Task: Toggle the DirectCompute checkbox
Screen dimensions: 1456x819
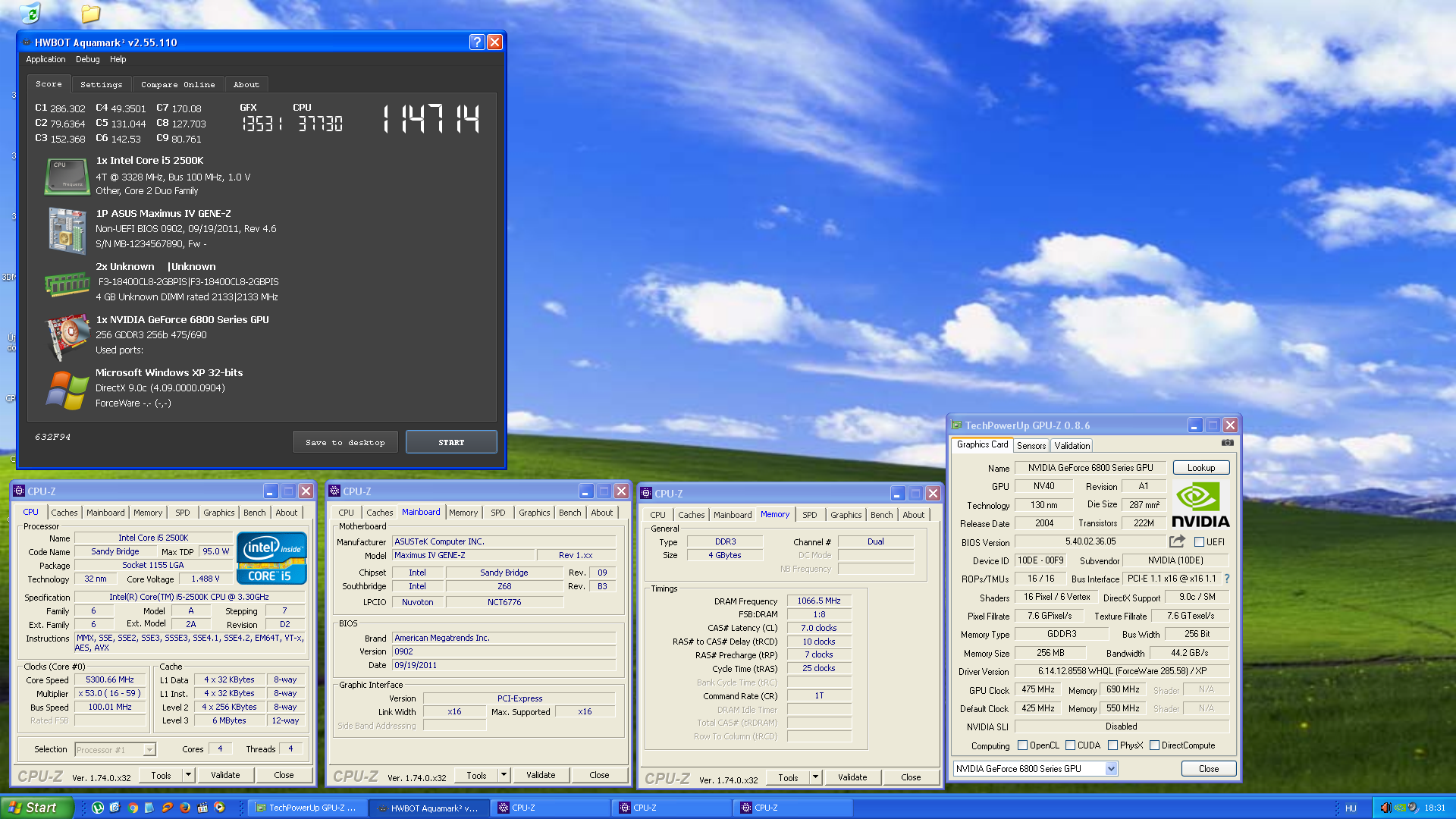Action: click(x=1154, y=745)
